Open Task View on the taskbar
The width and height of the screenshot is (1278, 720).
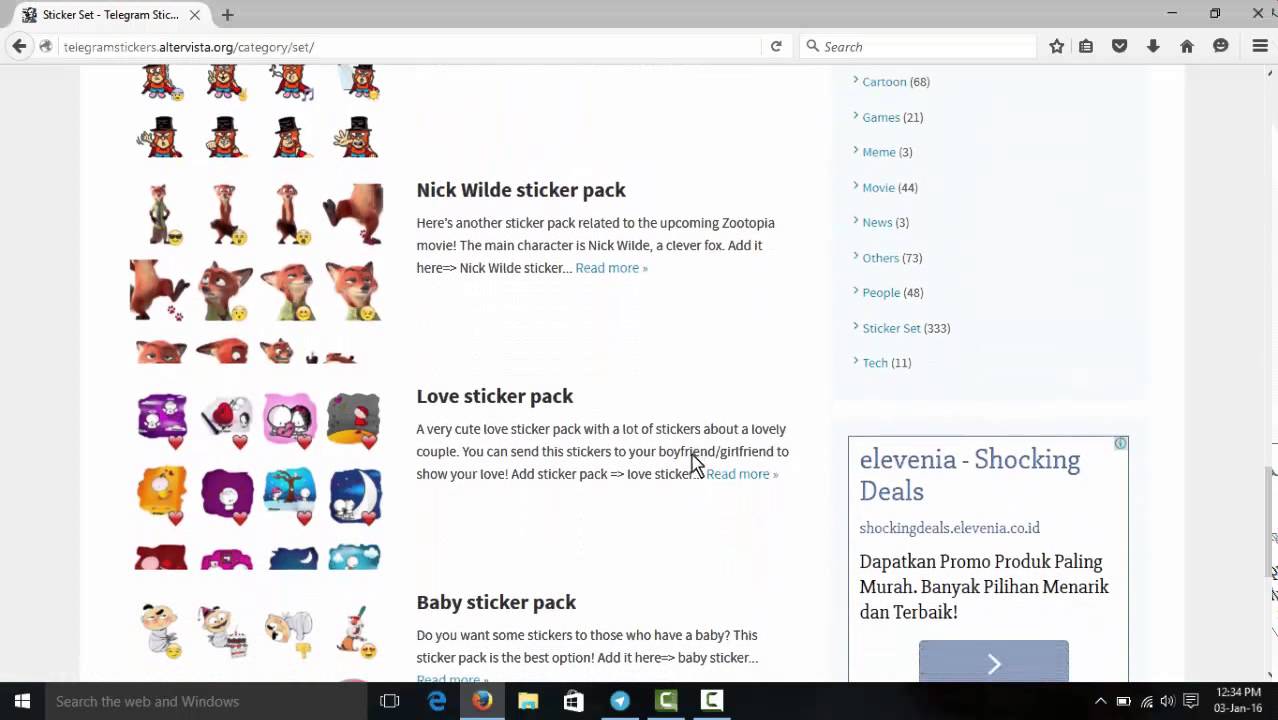(x=390, y=701)
